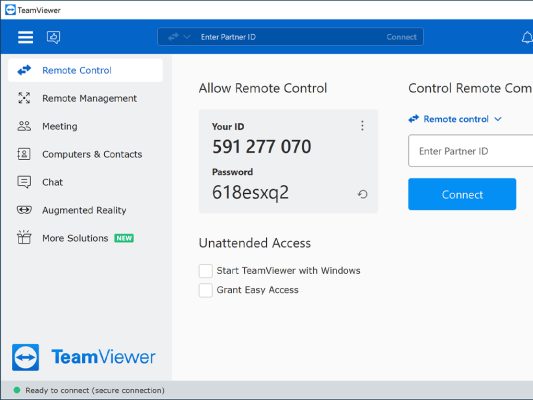Go to Meeting section
Screen dimensions: 533x400
pyautogui.click(x=85, y=126)
